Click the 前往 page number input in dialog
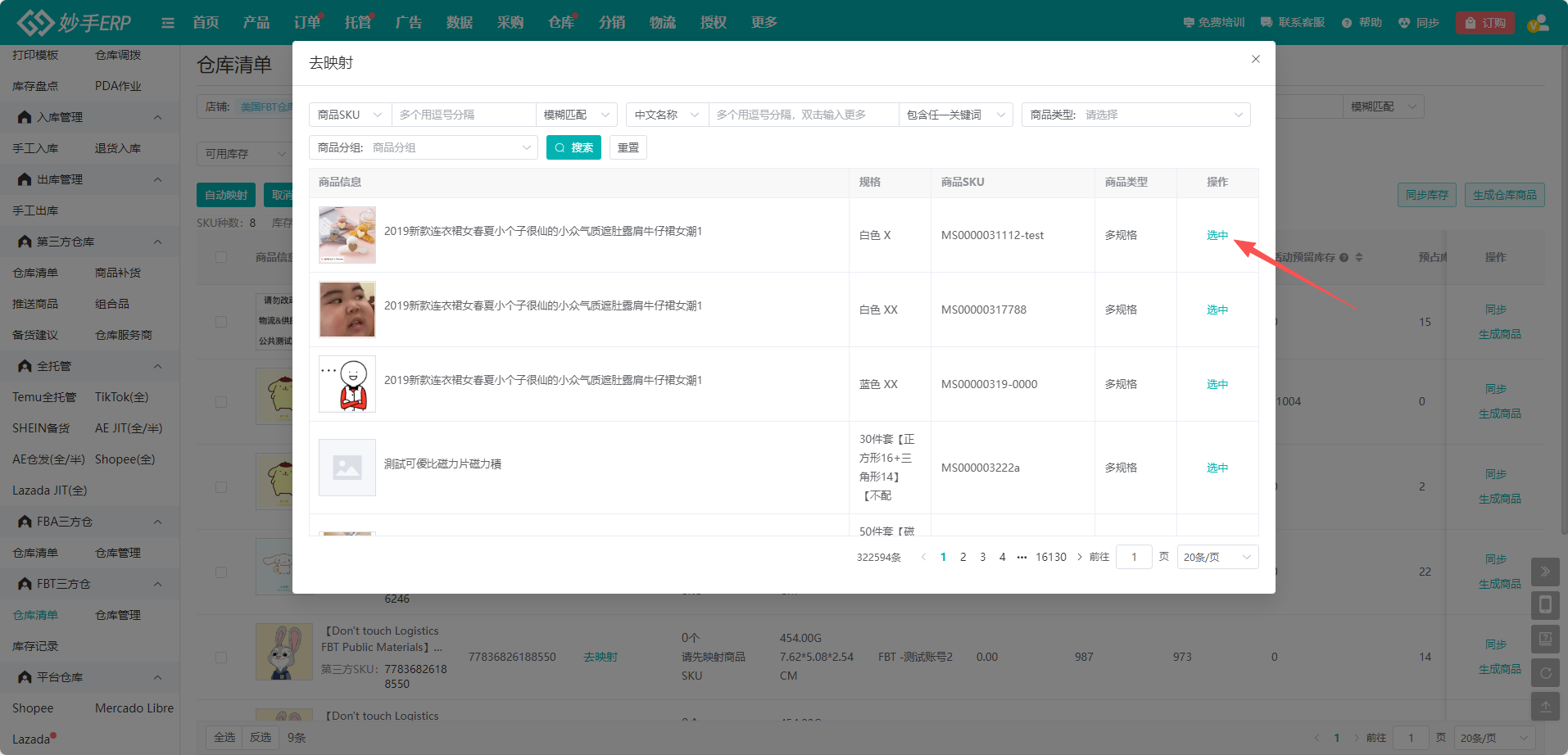This screenshot has width=1568, height=755. [x=1134, y=557]
